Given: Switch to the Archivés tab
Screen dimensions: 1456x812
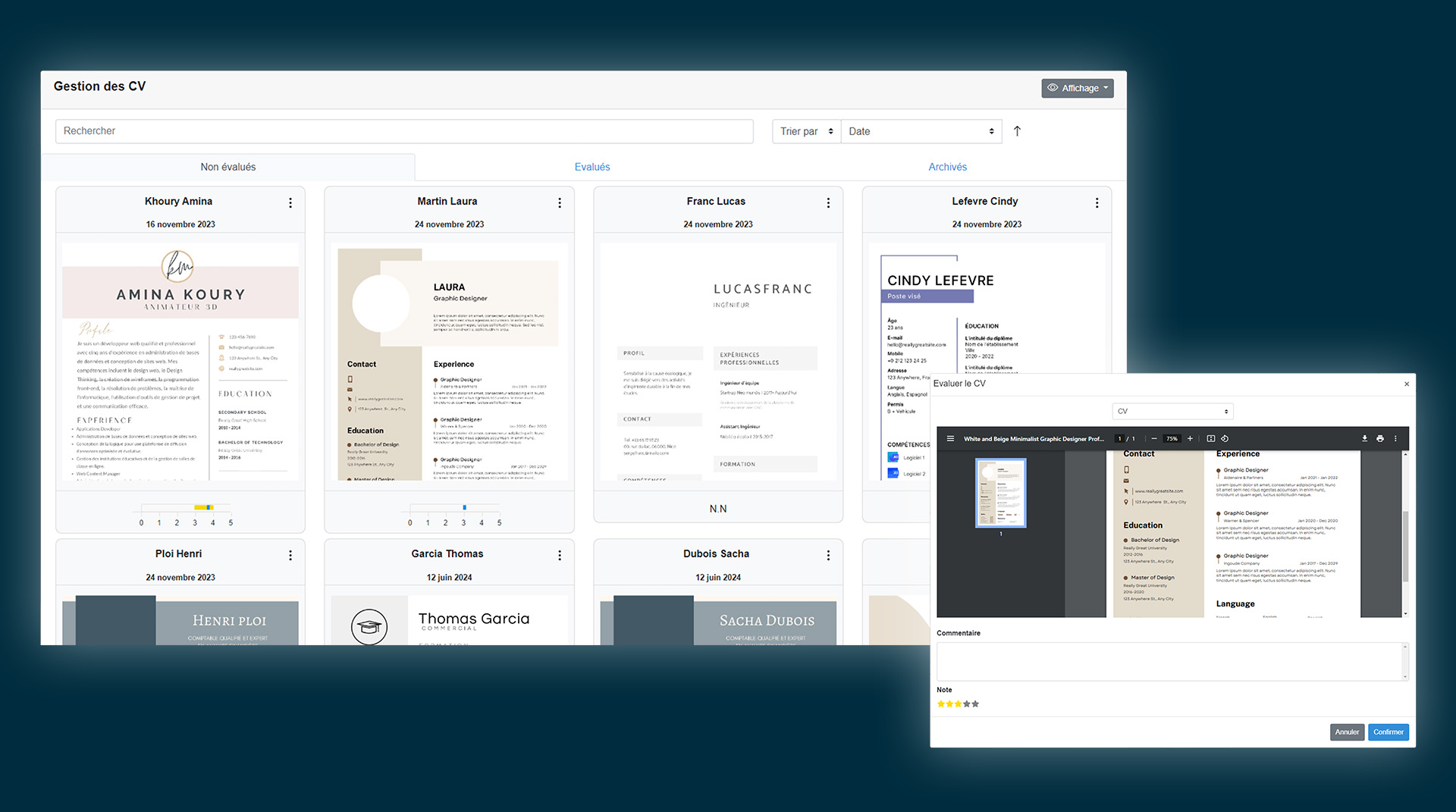Looking at the screenshot, I should click(947, 167).
